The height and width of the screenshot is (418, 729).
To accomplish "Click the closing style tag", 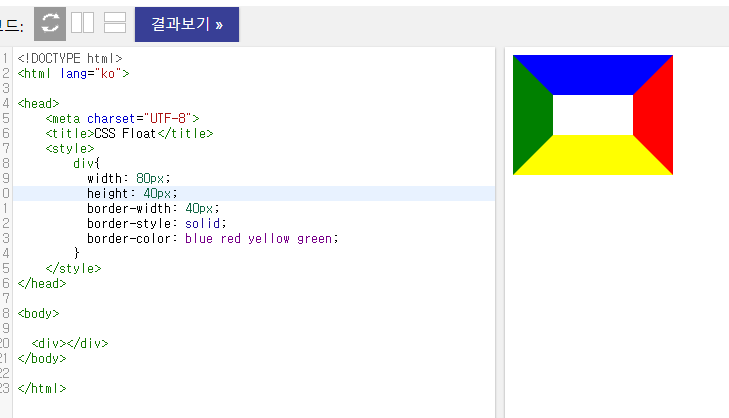I will [73, 268].
